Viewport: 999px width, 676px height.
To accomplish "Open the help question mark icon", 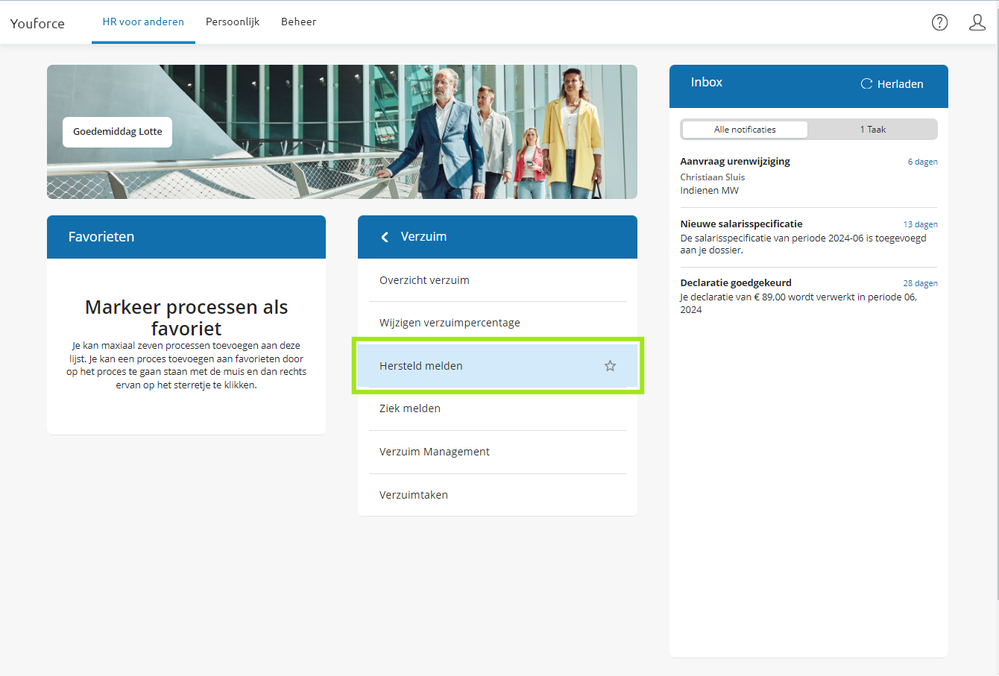I will tap(939, 23).
